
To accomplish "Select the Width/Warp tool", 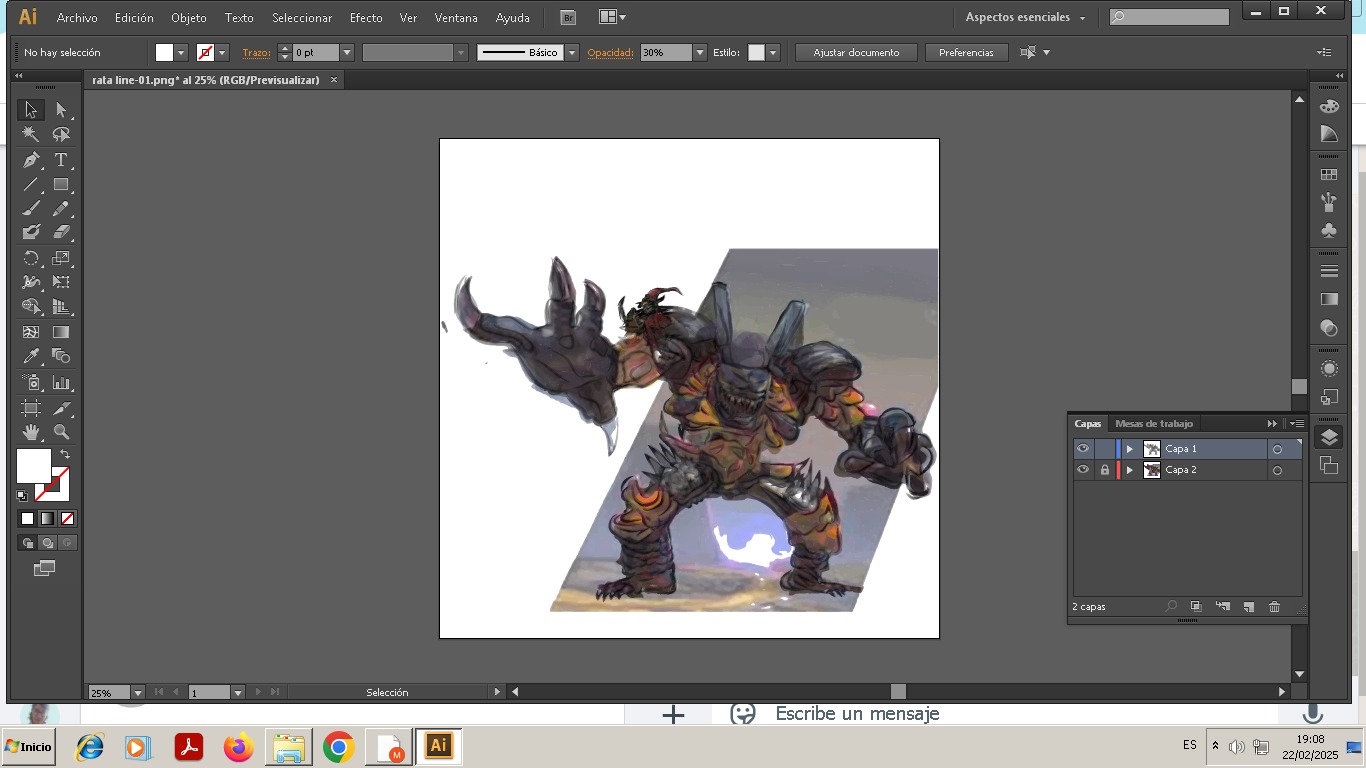I will coord(31,282).
